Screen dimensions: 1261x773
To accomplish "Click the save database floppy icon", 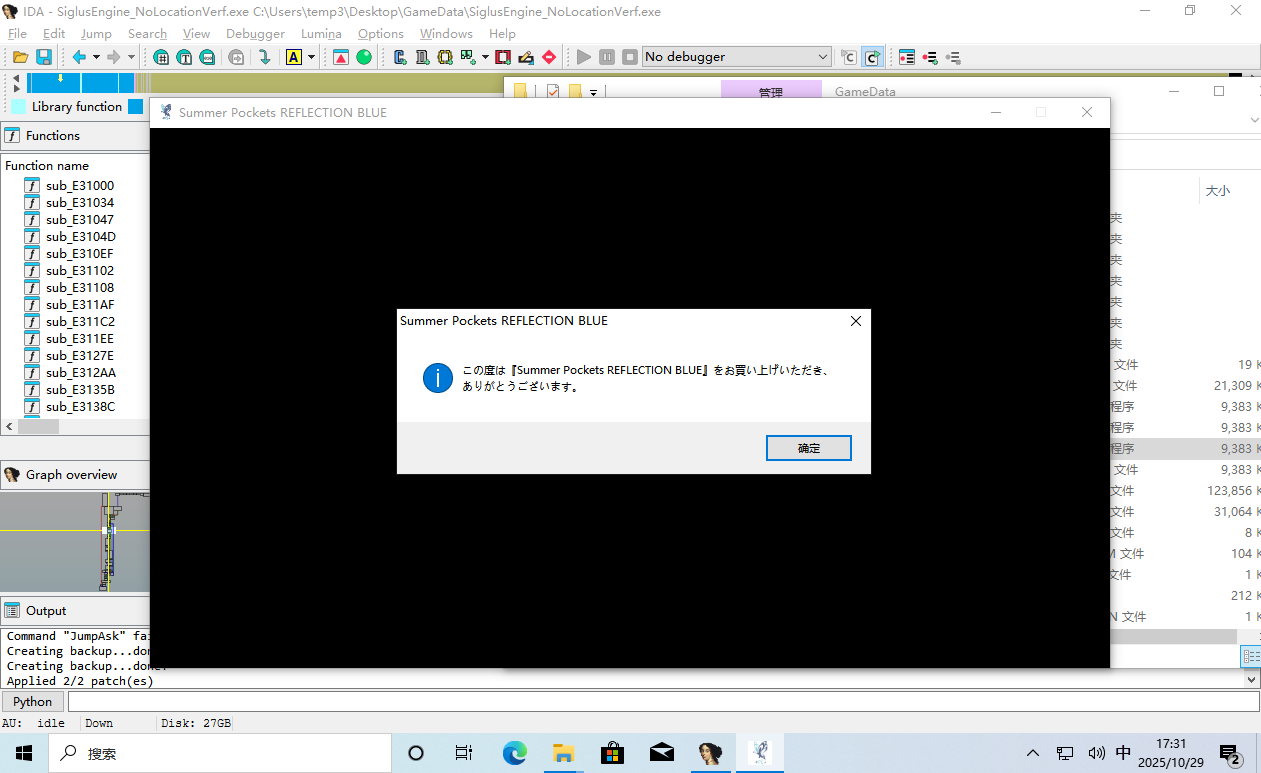I will pos(44,57).
